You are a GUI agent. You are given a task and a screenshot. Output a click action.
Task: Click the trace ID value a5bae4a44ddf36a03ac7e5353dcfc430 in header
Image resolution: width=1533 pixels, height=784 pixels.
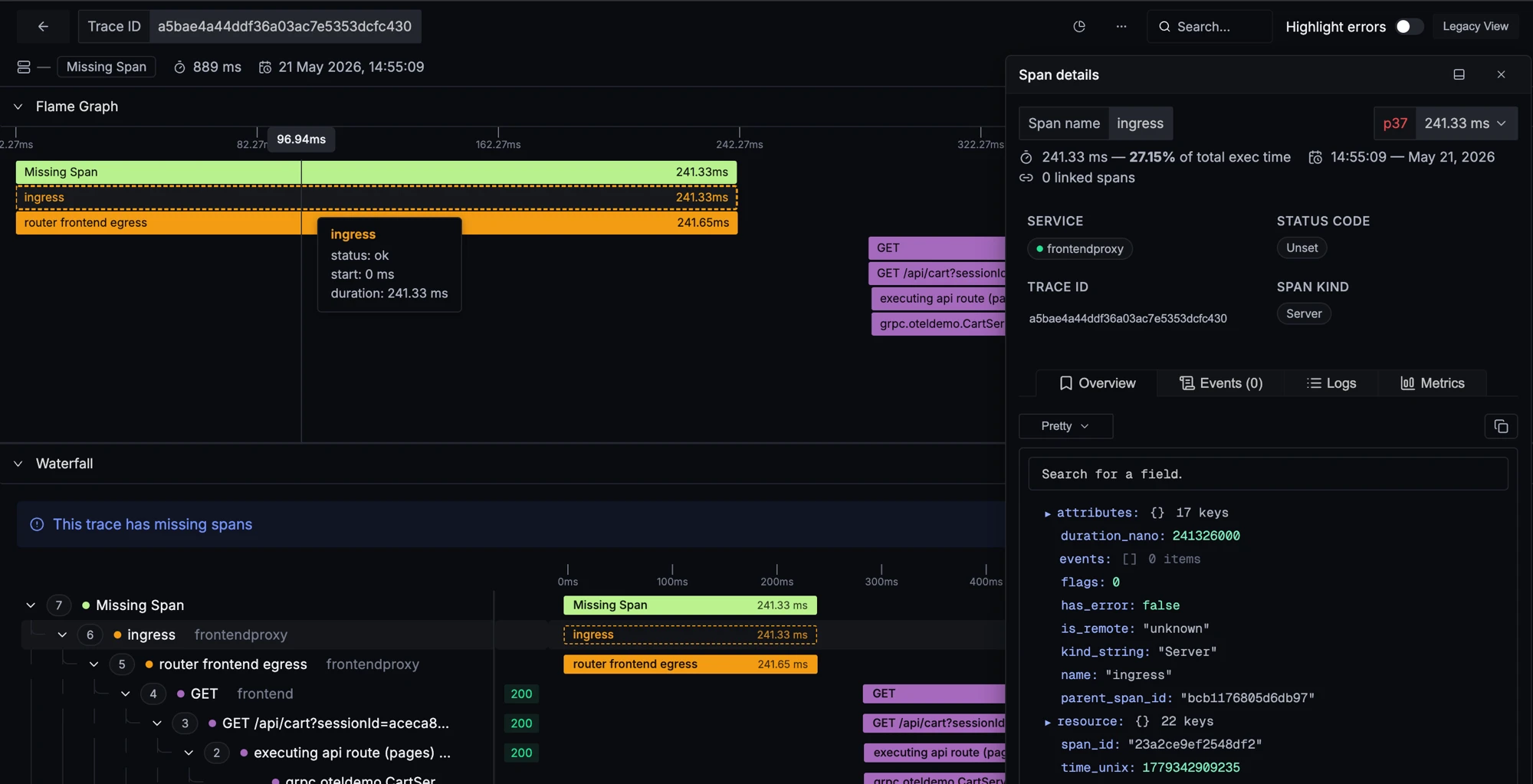(x=284, y=26)
